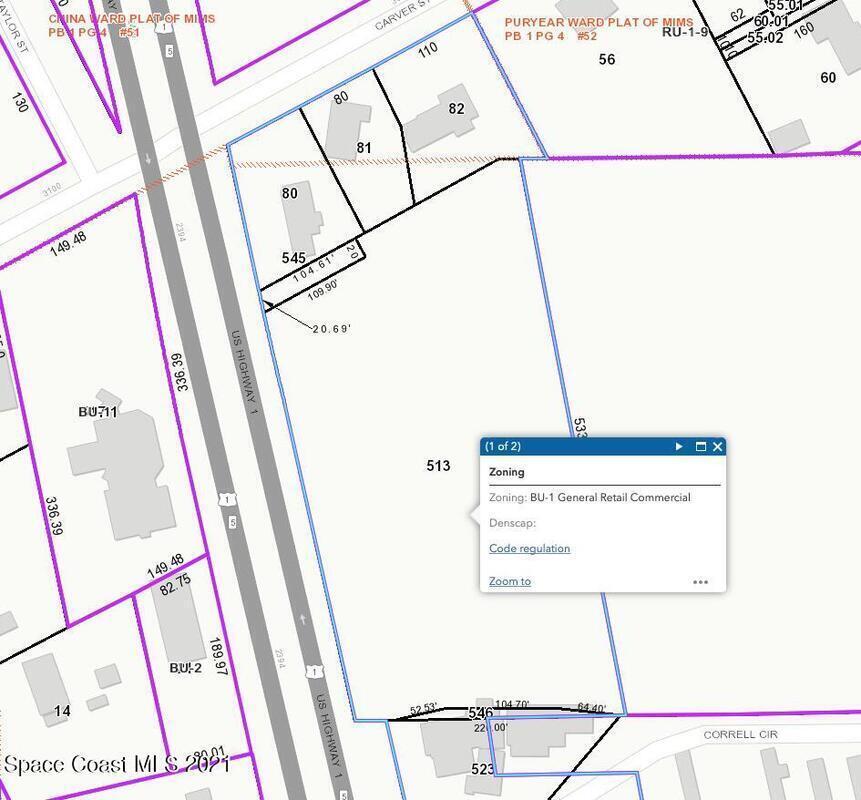Select parcel 14 on the map
This screenshot has height=800, width=861.
point(62,712)
